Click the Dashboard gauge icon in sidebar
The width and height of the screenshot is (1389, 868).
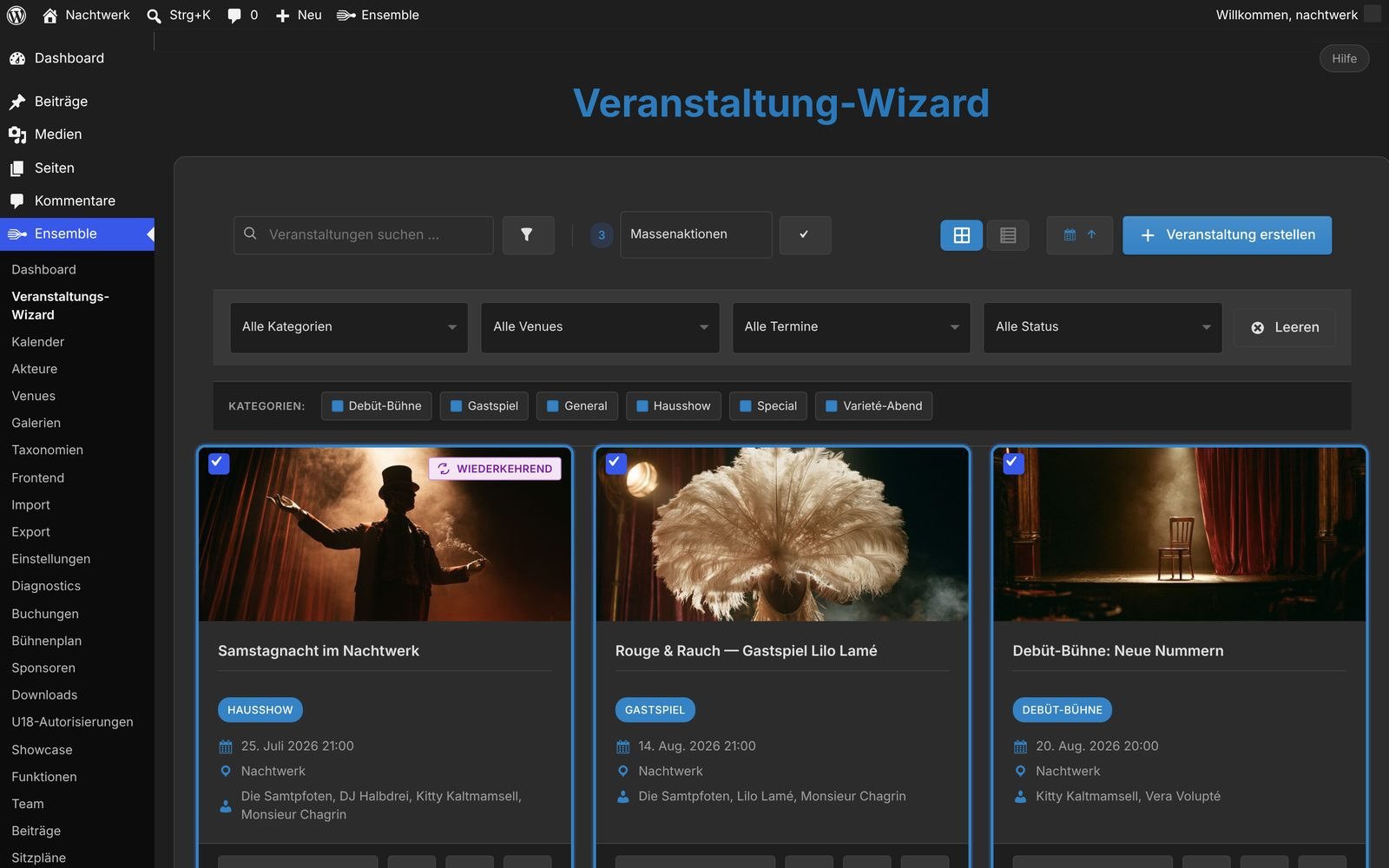(17, 58)
